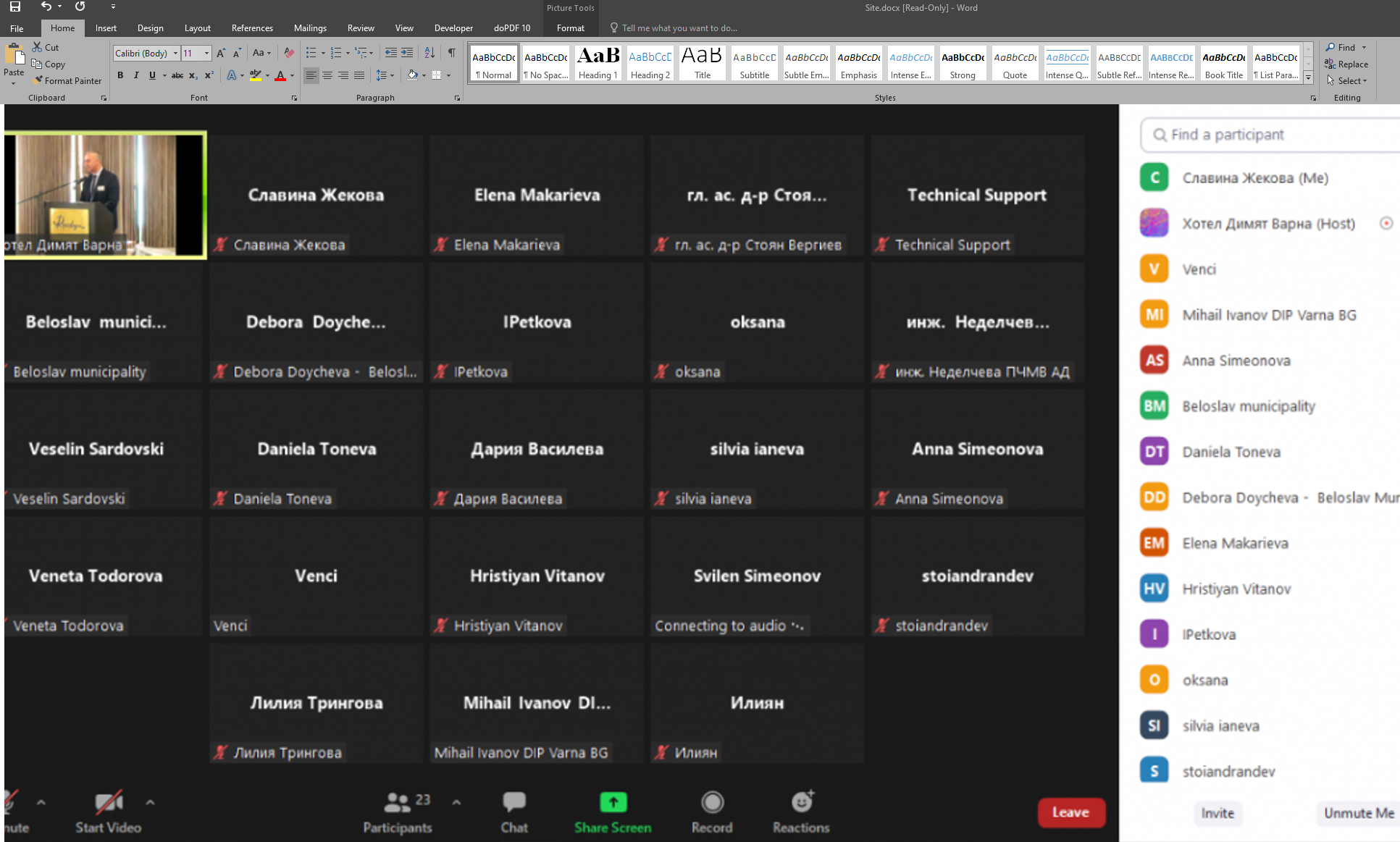Toggle Underline formatting
Viewport: 1400px width, 842px height.
pos(152,75)
